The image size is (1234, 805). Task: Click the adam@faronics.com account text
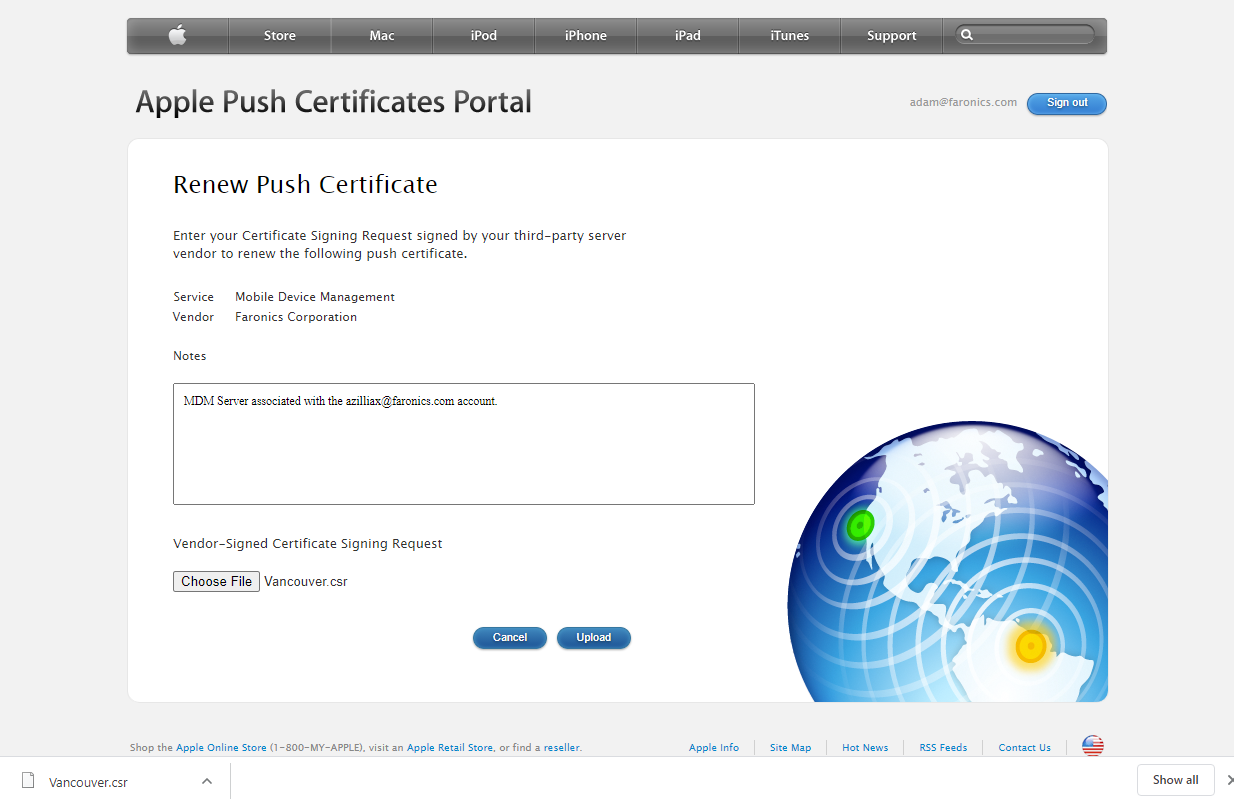click(963, 102)
